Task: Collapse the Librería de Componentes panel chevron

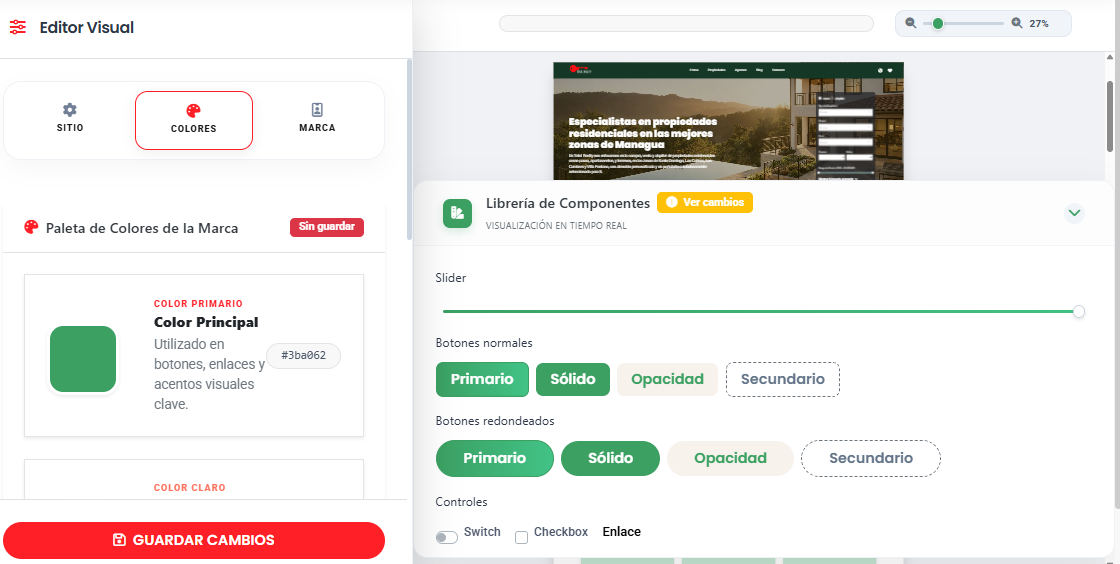Action: pos(1074,213)
